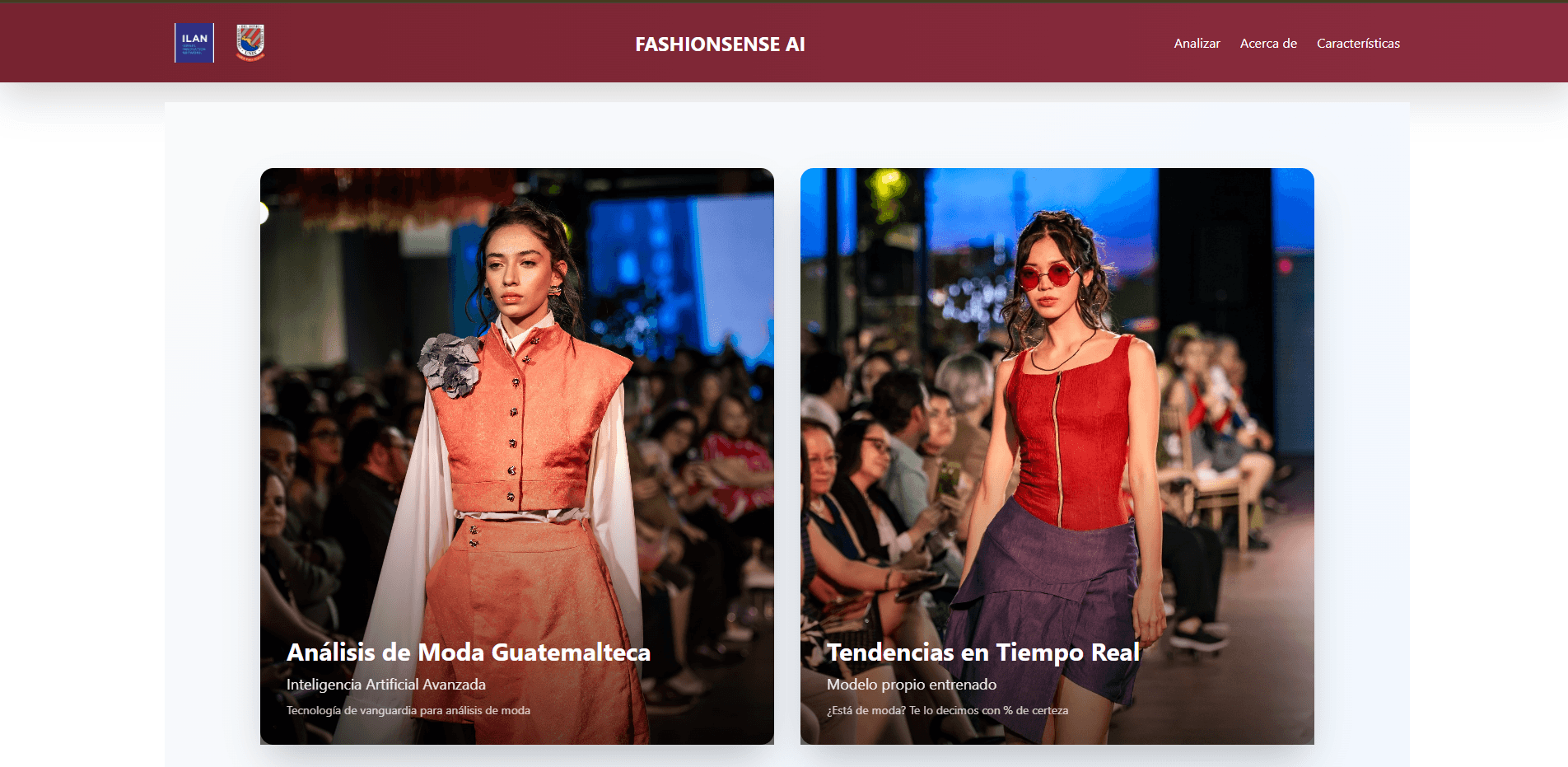Click the Análisis de Moda Guatemalteca heading
The image size is (1568, 767).
(468, 652)
